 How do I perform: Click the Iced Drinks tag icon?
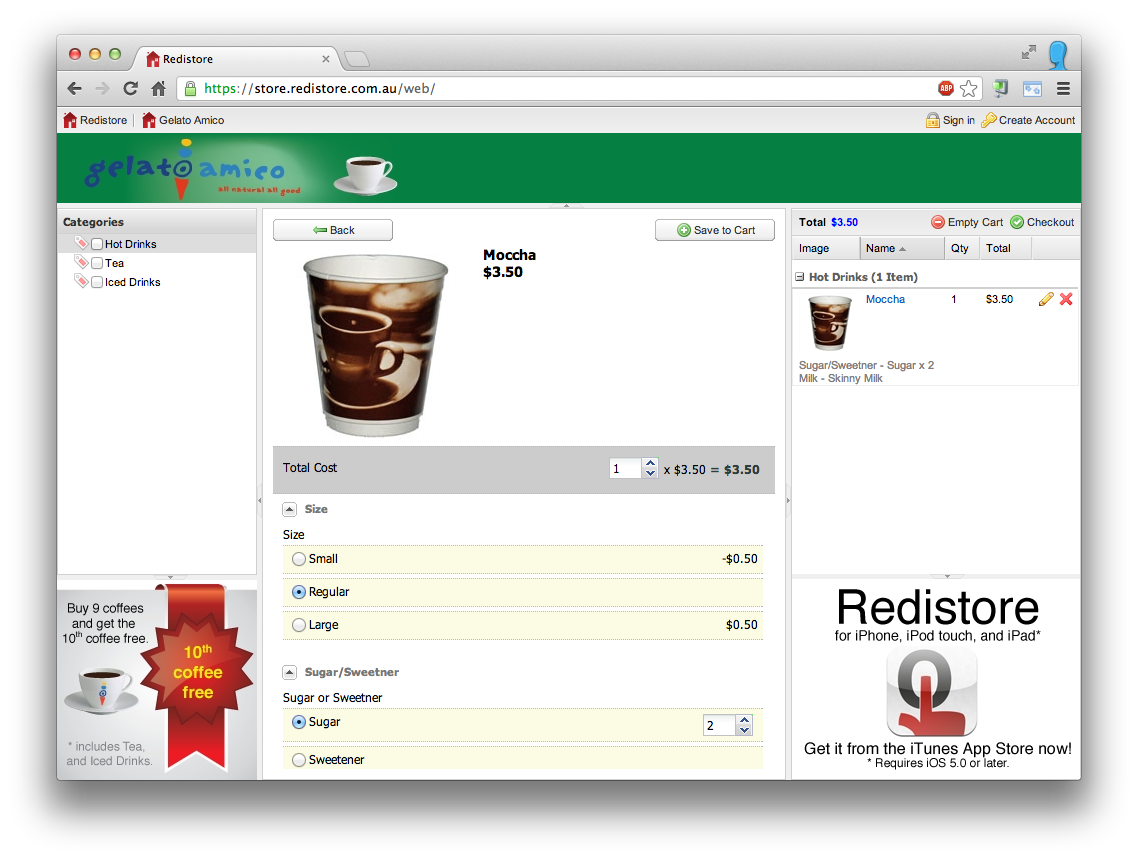[81, 281]
